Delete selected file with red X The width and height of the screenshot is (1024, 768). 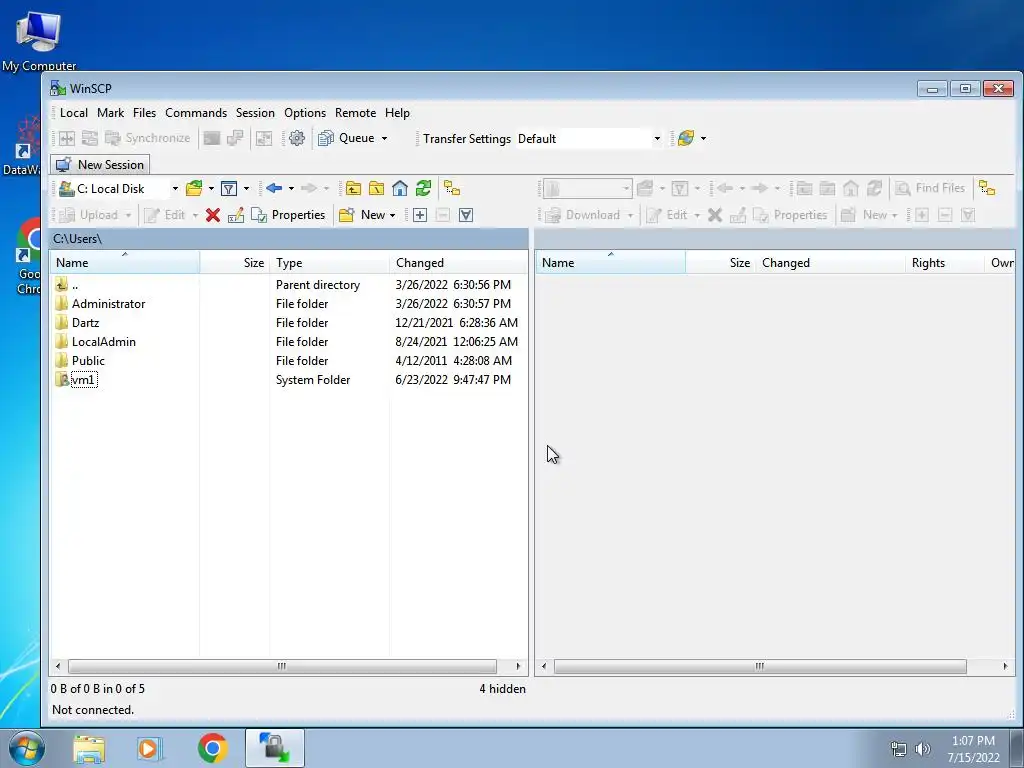212,215
